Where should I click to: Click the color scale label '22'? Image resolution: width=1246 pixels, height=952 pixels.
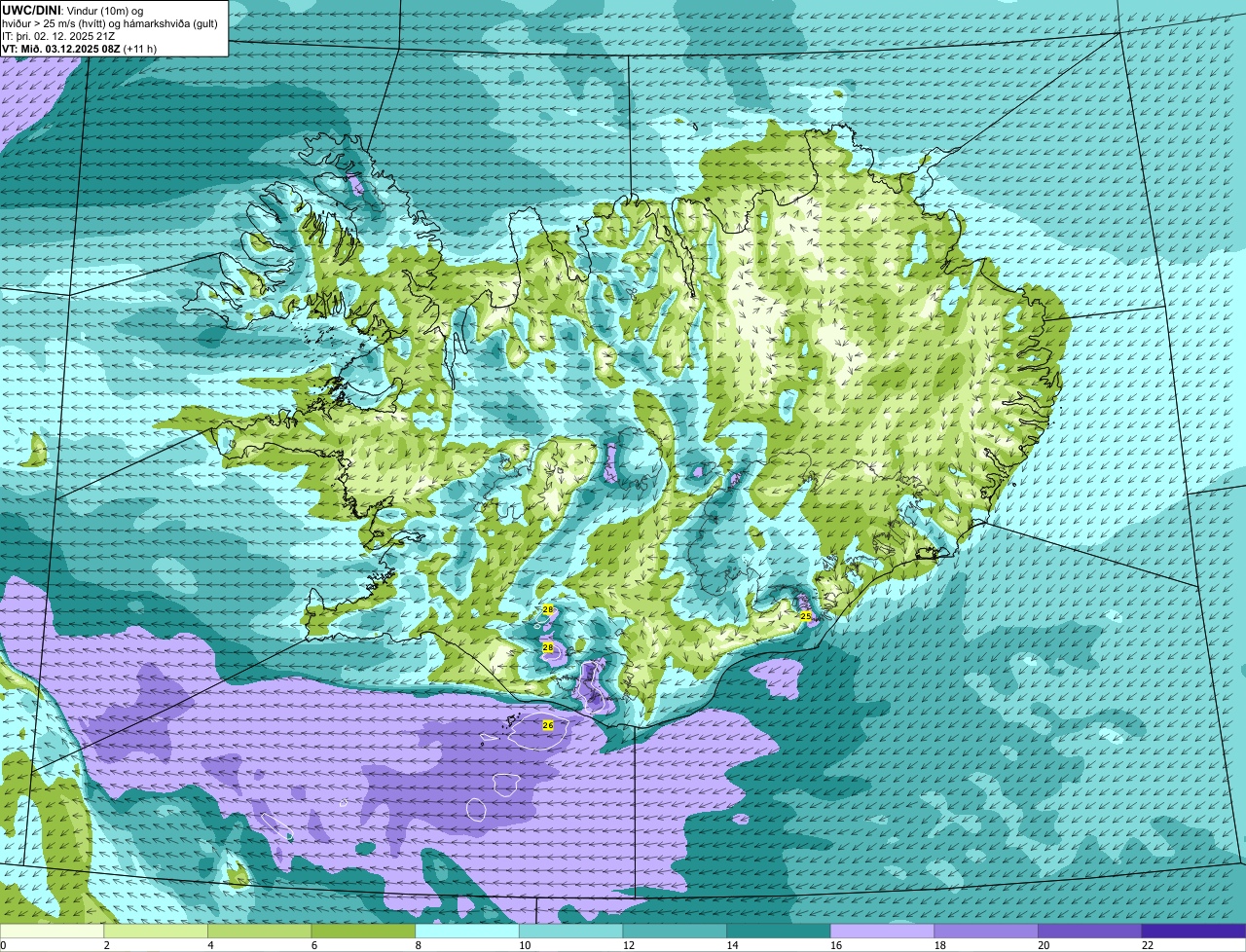click(x=1148, y=945)
